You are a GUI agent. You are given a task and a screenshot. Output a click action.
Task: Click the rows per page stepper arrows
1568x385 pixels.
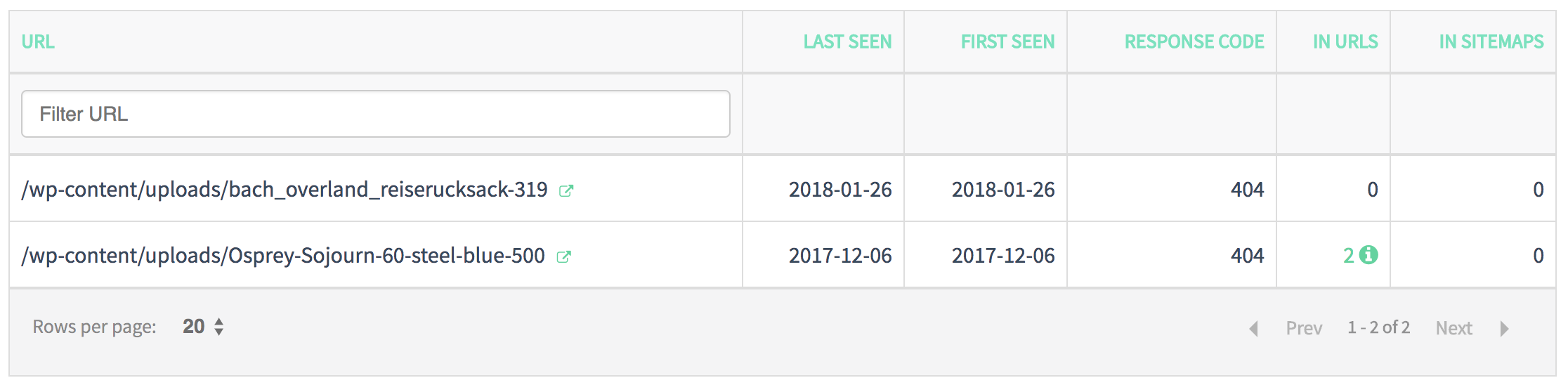tap(219, 327)
